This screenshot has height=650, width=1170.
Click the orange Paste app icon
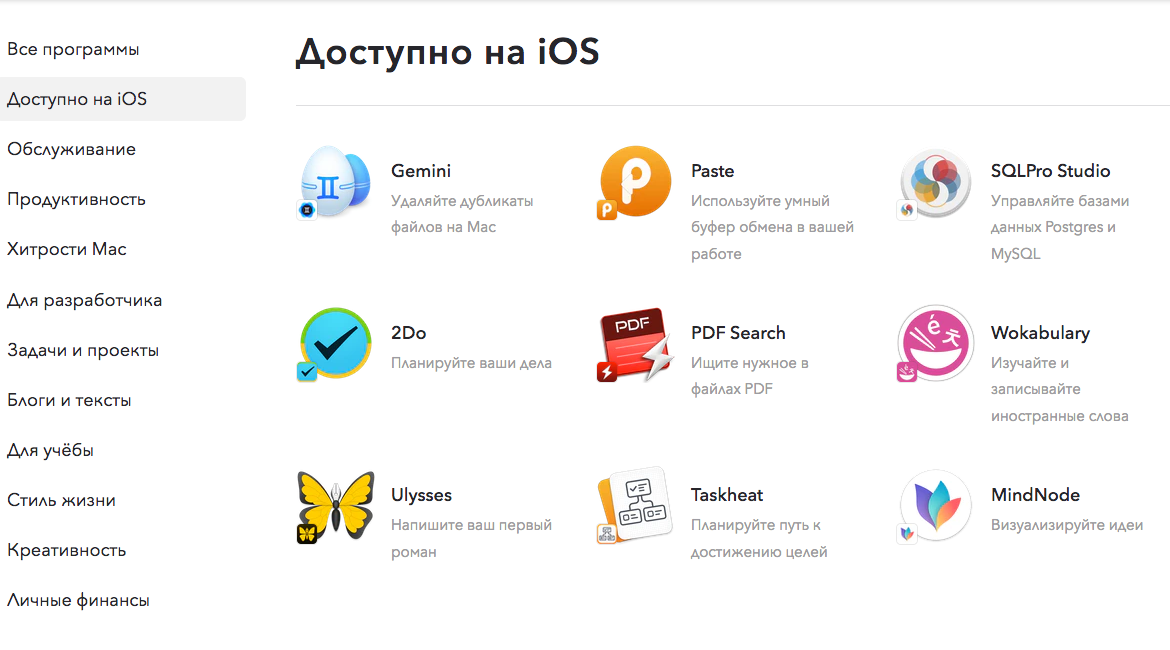pyautogui.click(x=636, y=181)
